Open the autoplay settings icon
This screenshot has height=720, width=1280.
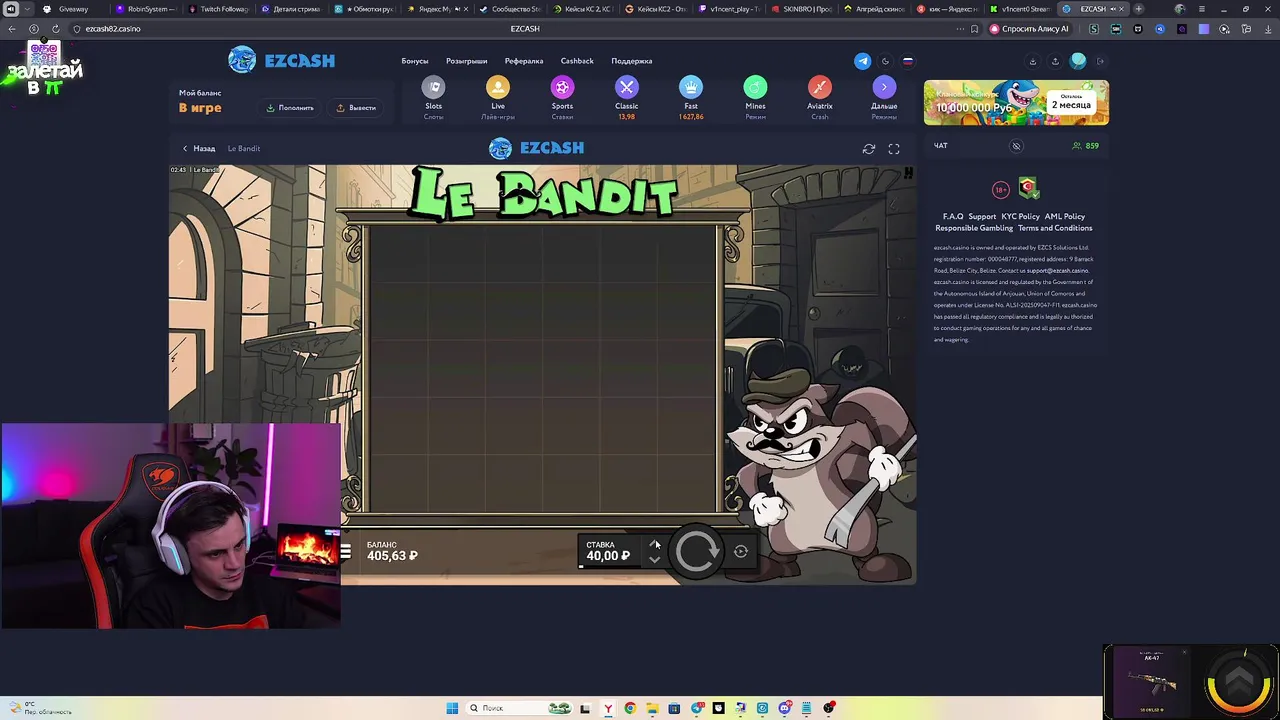[741, 551]
